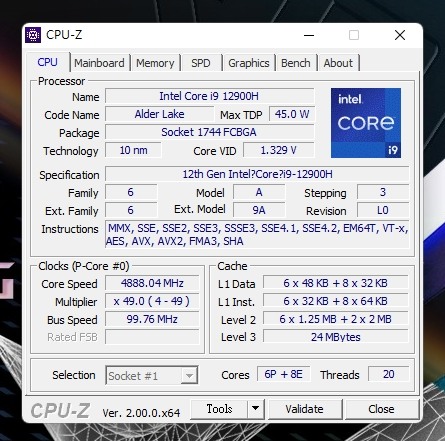The height and width of the screenshot is (441, 445).
Task: Click the Intel Core i9 logo badge
Action: click(366, 123)
